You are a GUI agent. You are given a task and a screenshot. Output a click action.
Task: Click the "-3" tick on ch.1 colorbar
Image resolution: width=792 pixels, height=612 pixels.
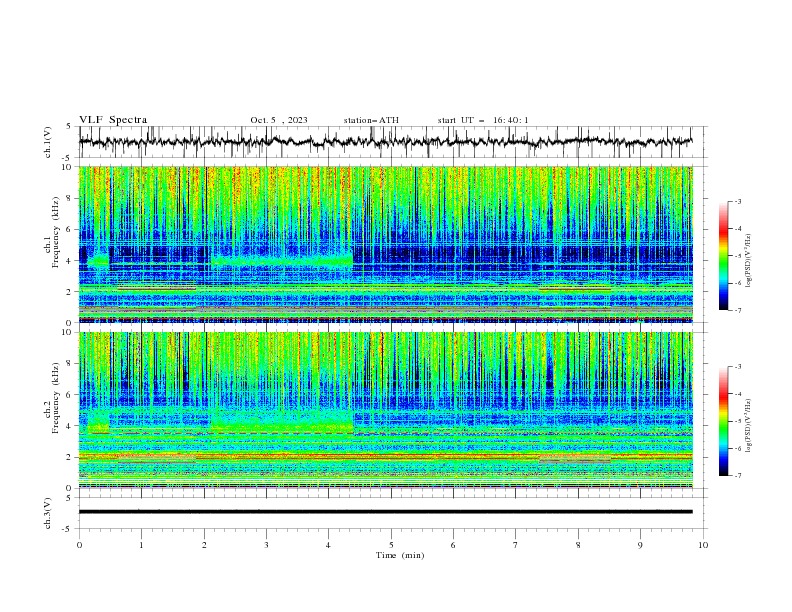click(x=737, y=201)
